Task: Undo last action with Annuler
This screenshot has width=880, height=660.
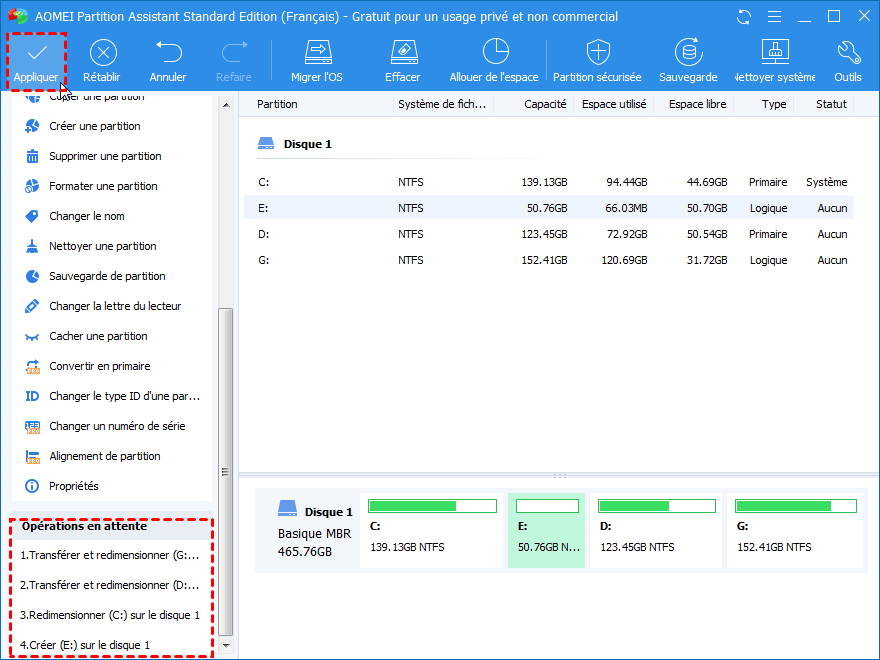Action: coord(168,61)
